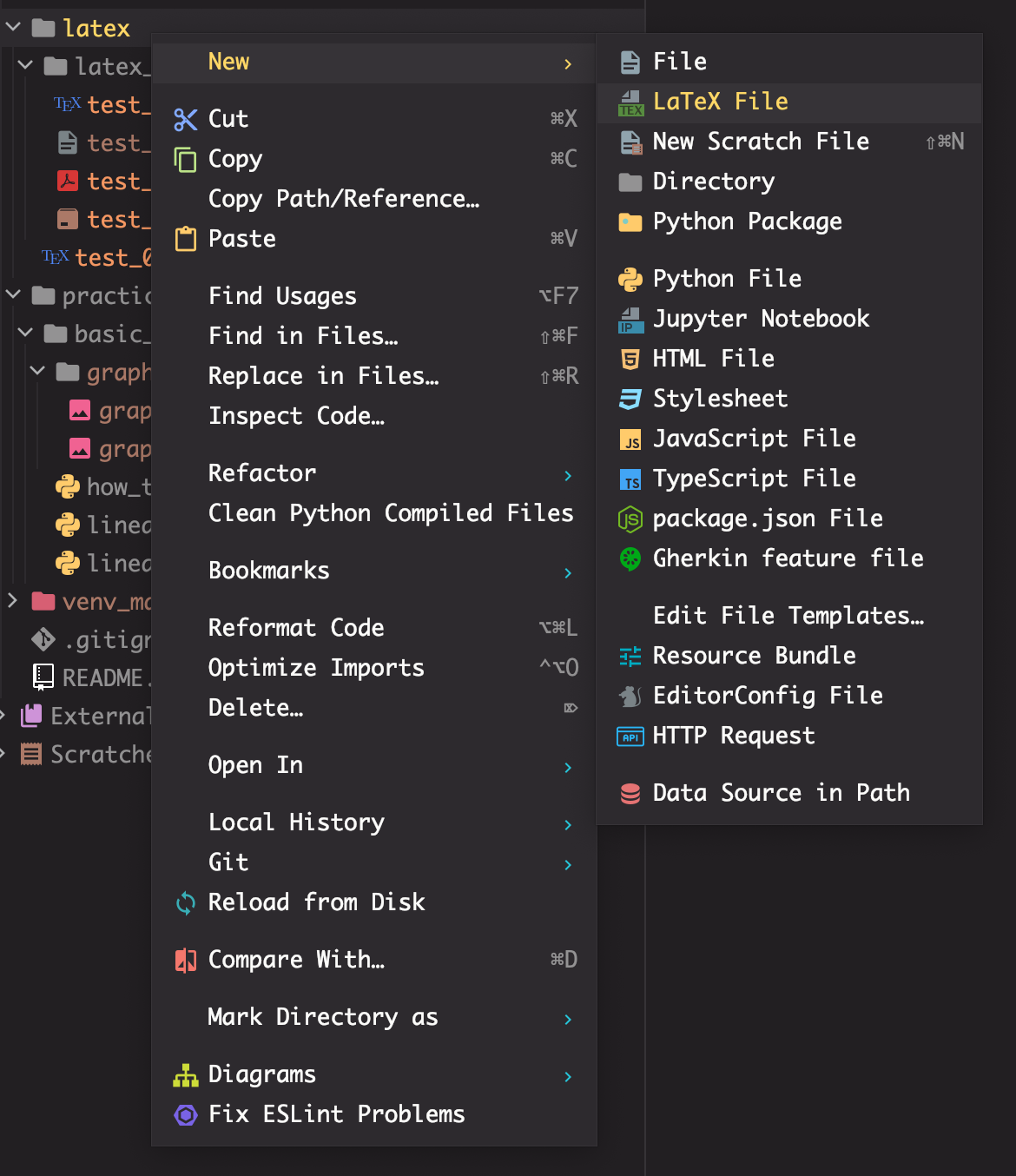Choose Copy Path/Reference… entry

[x=374, y=199]
